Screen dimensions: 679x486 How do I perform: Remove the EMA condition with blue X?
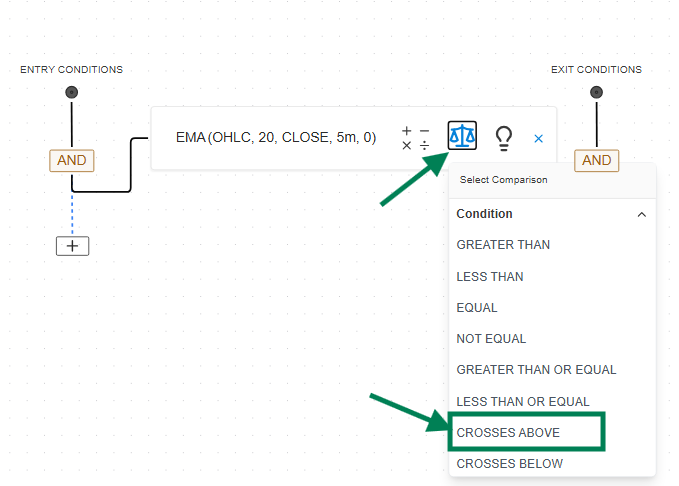(x=538, y=138)
